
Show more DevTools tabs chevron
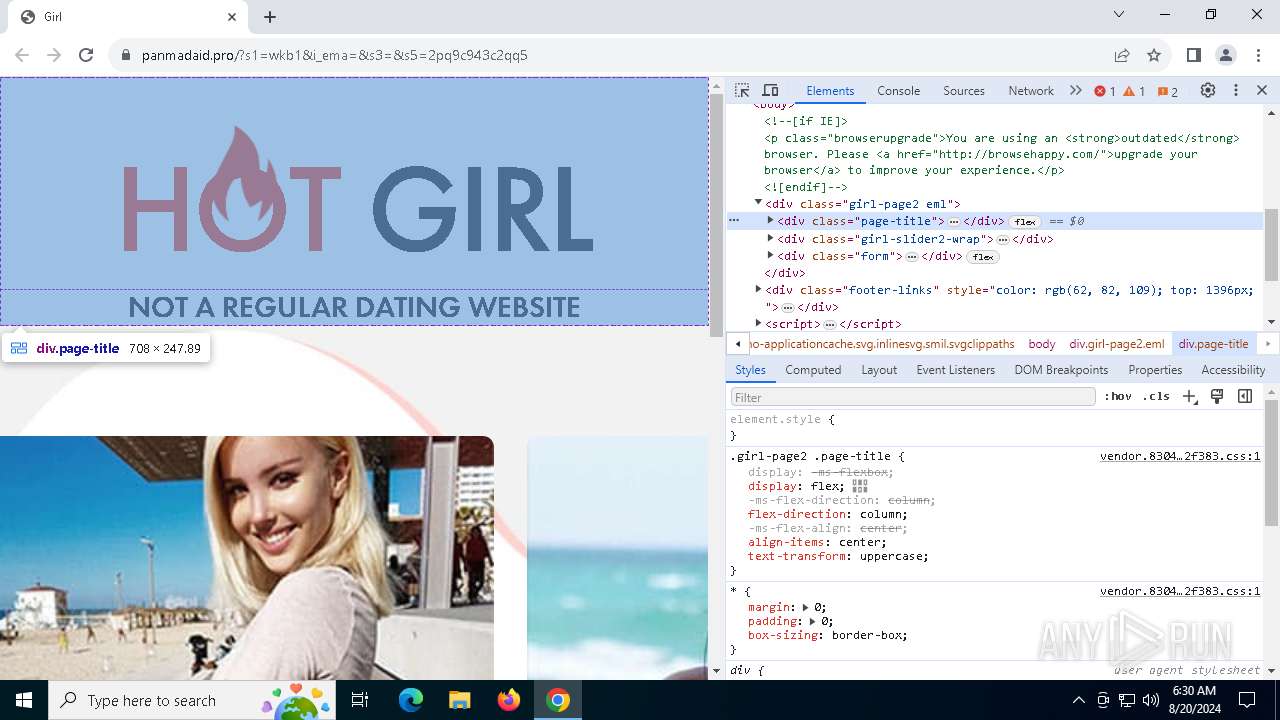1075,91
